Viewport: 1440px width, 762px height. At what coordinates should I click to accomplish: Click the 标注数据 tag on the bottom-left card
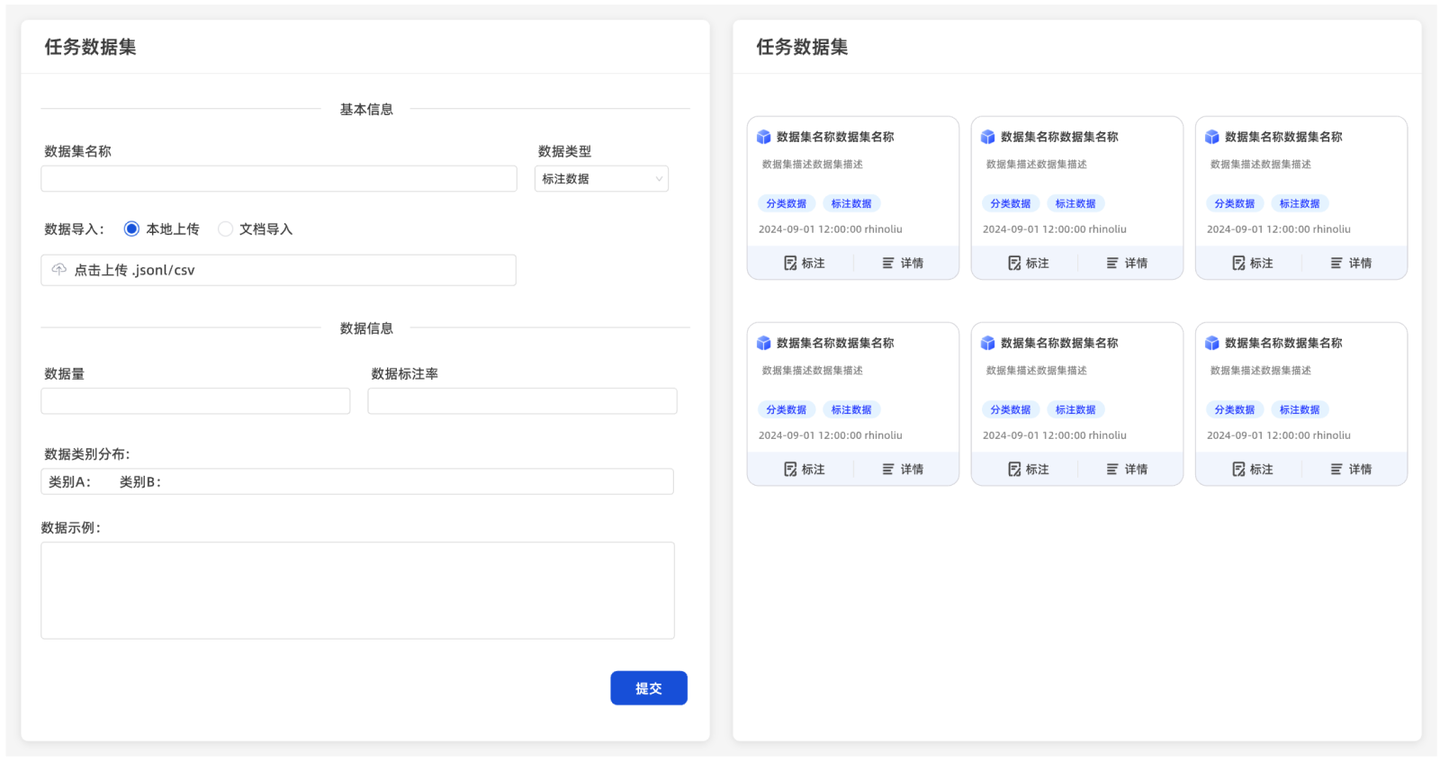851,409
